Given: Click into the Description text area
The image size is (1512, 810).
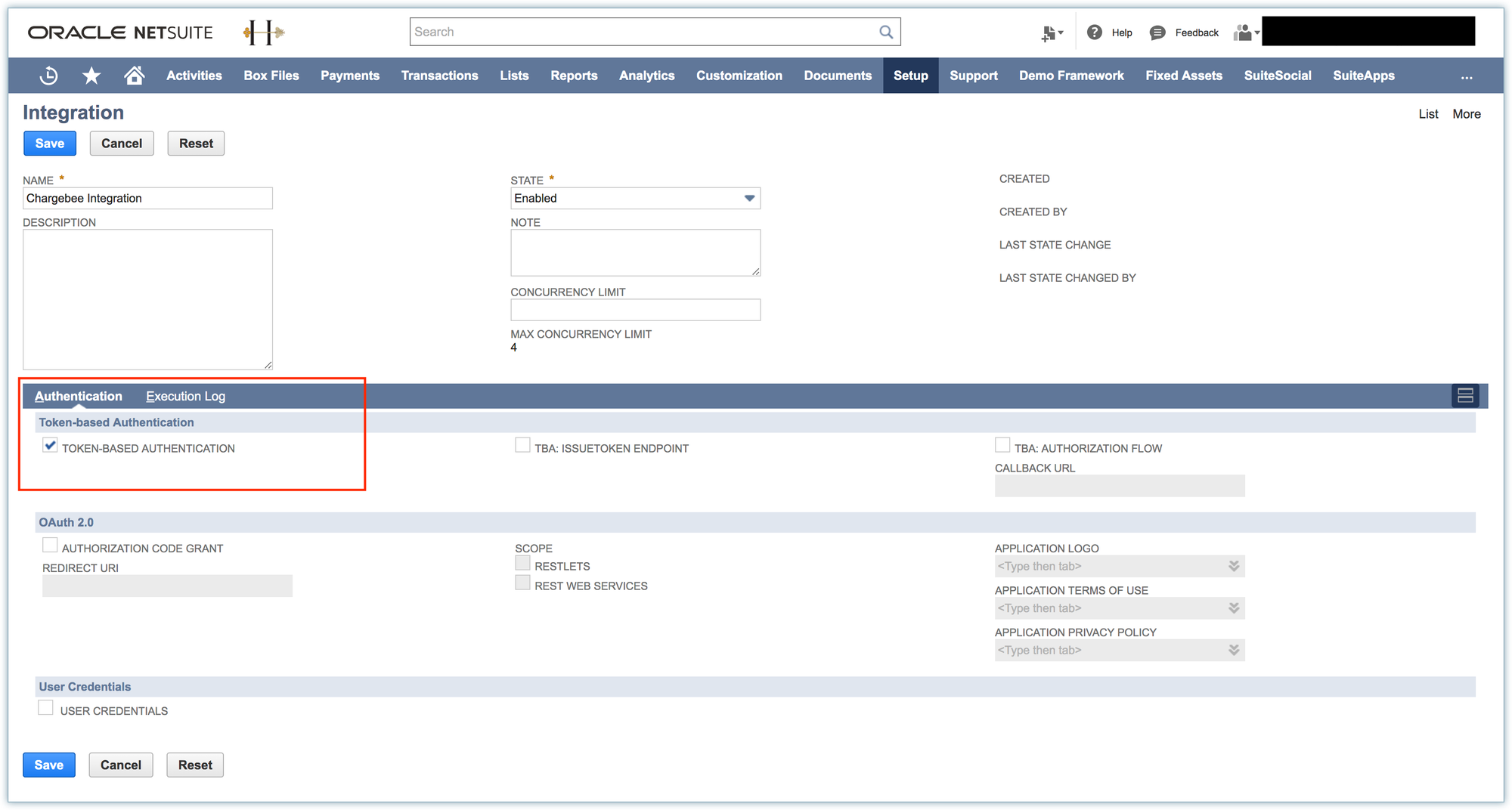Looking at the screenshot, I should click(x=147, y=299).
